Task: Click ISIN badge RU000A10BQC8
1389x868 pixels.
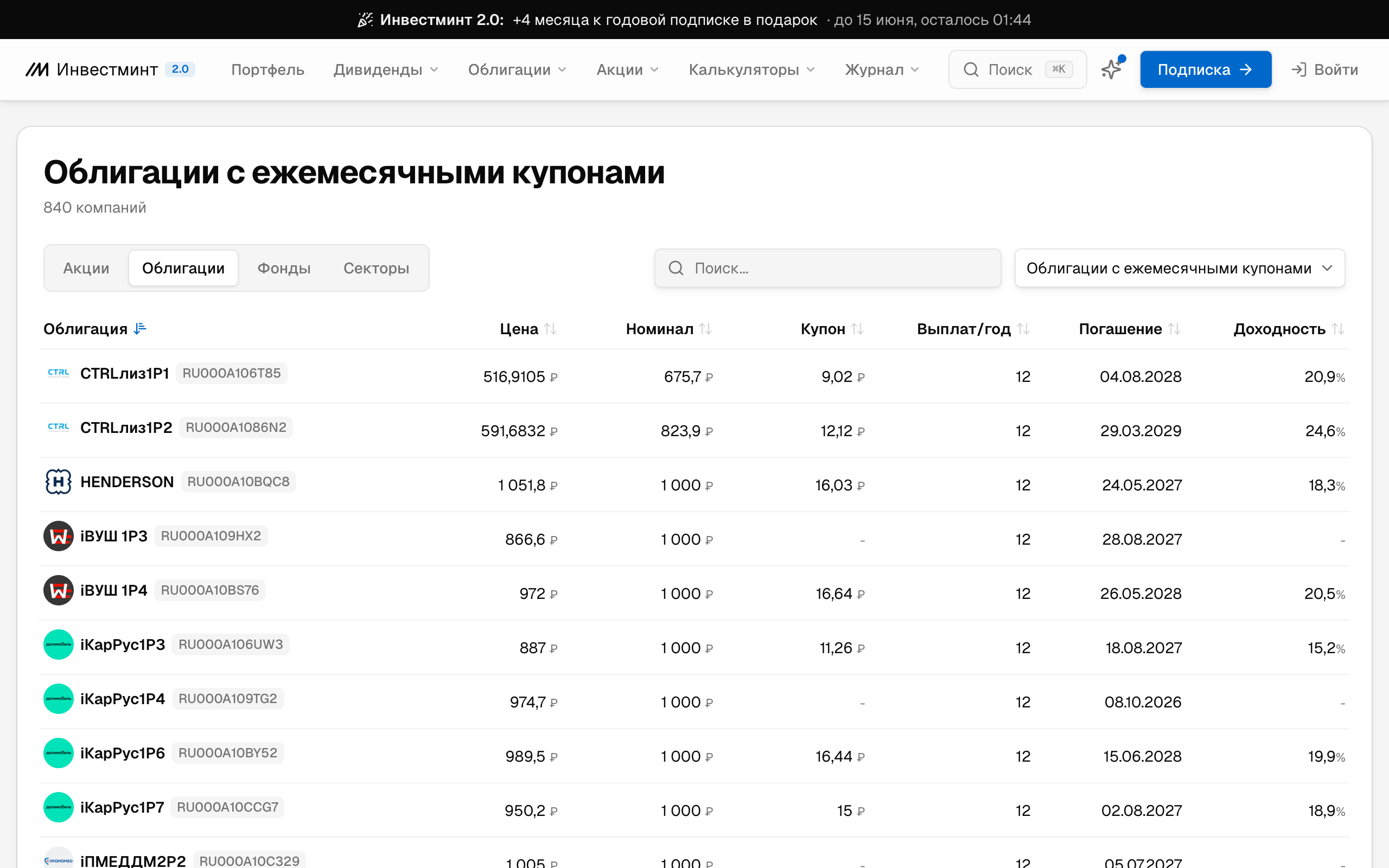Action: (x=238, y=482)
